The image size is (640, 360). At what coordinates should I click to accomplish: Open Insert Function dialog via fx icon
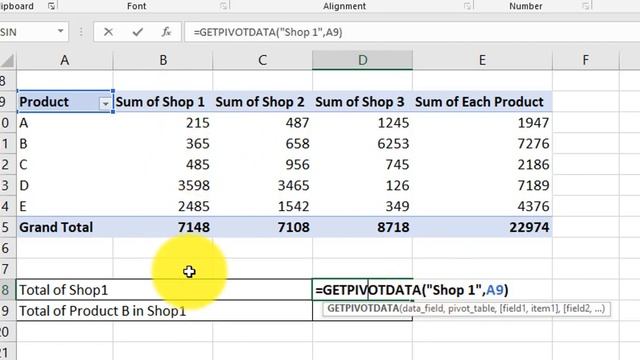coord(166,32)
